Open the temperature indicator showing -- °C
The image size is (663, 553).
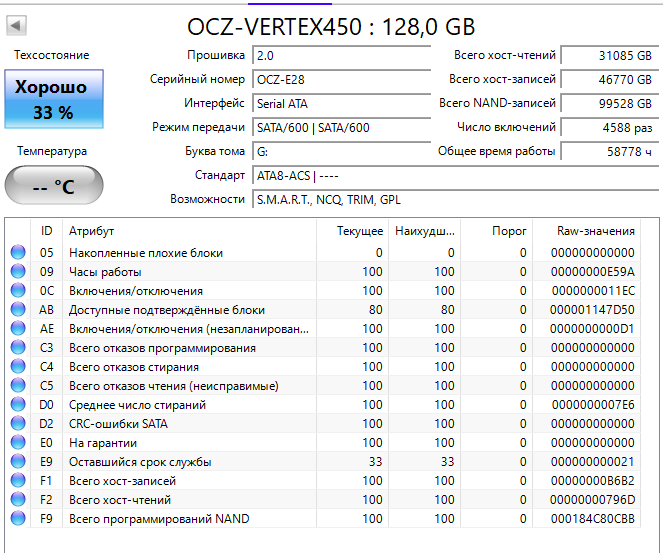[54, 185]
